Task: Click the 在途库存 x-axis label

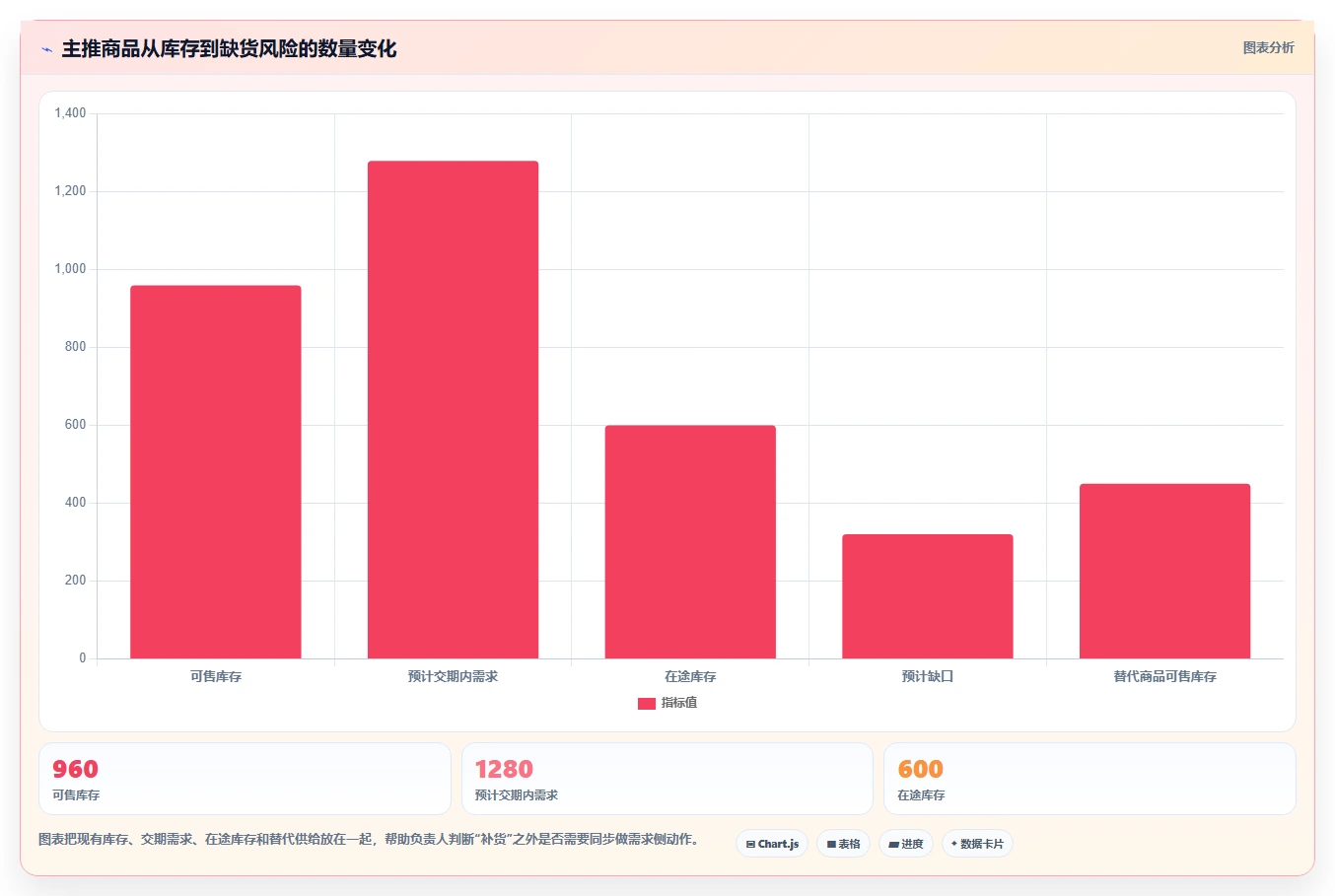Action: click(x=690, y=676)
